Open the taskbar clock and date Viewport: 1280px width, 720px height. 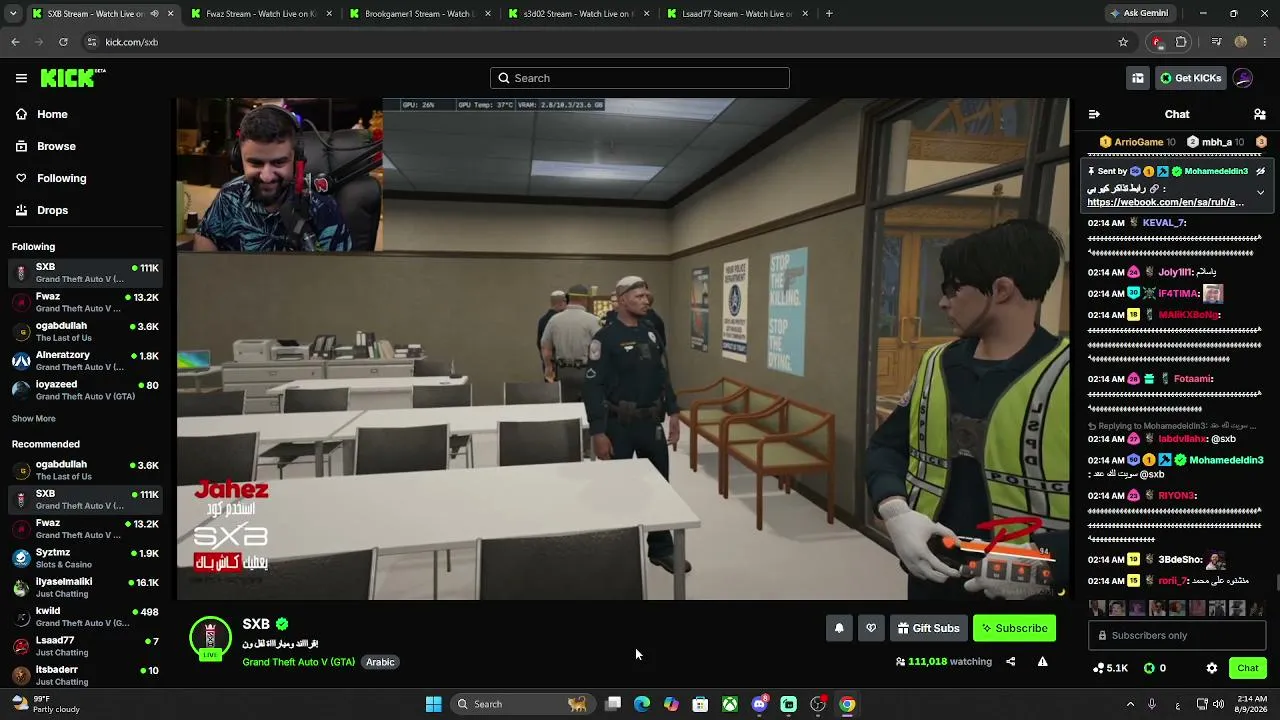coord(1252,704)
